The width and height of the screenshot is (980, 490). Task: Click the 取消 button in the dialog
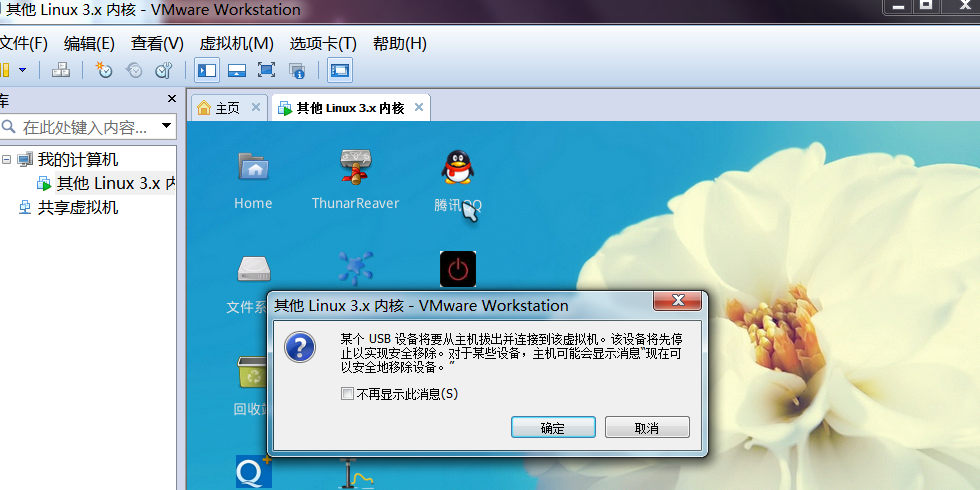pos(647,428)
